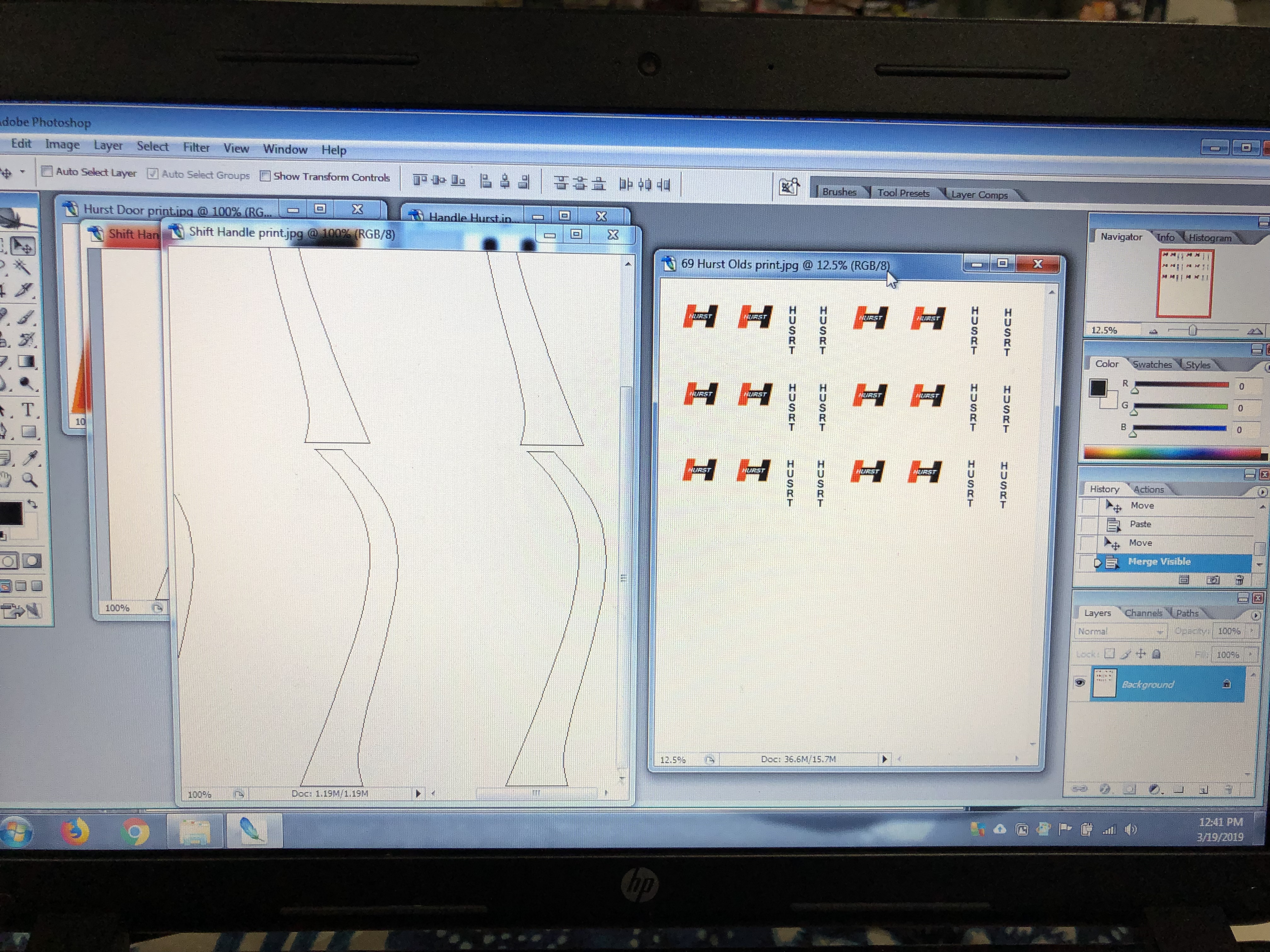
Task: Click swap foreground and background colors arrow
Action: (x=33, y=504)
